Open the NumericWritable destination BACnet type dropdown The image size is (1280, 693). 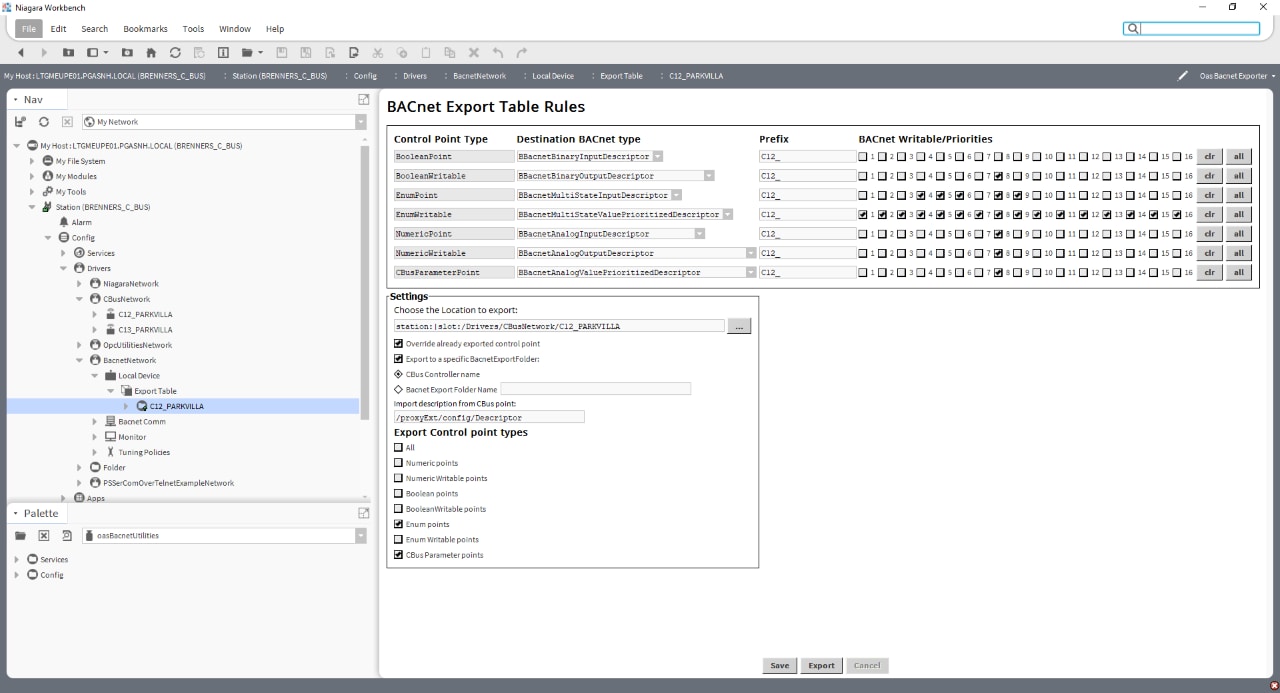tap(751, 253)
